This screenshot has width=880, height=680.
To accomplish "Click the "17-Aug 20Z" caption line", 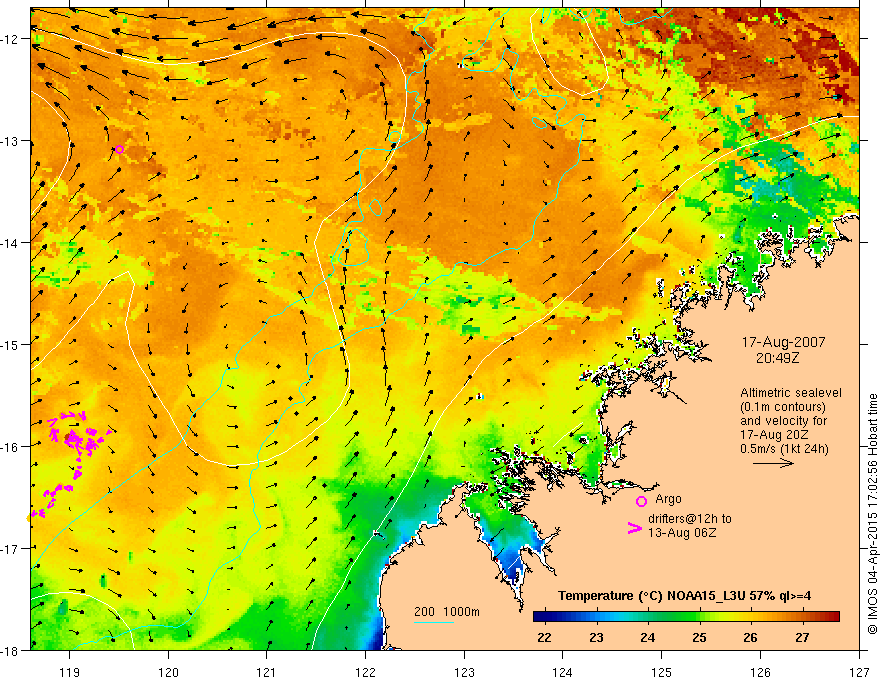I will click(773, 435).
